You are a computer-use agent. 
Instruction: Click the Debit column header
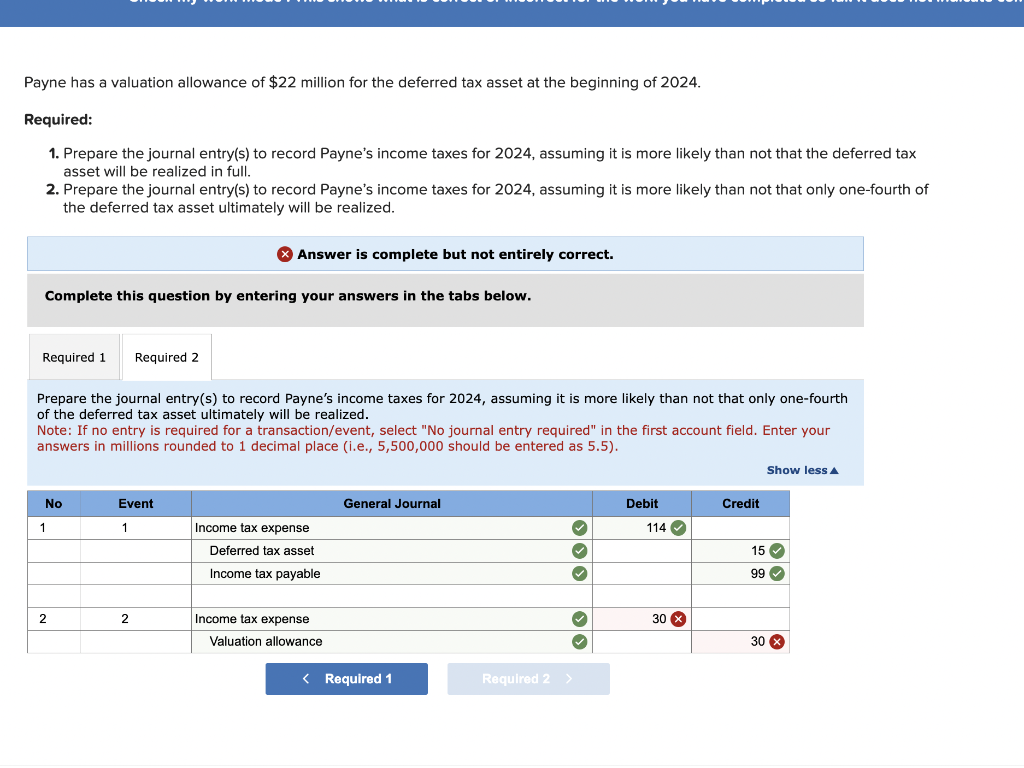642,504
